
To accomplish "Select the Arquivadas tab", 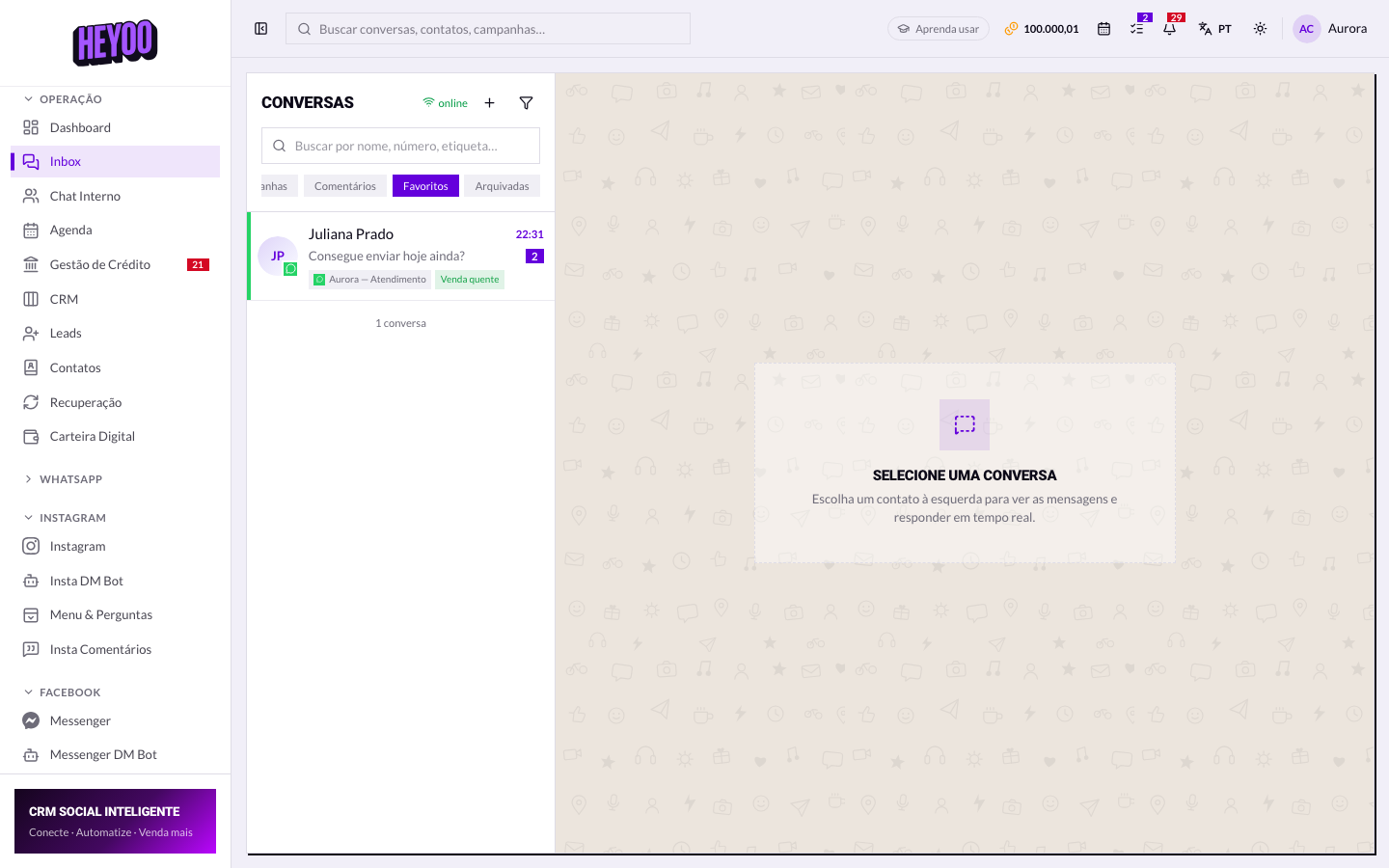I will pyautogui.click(x=502, y=186).
